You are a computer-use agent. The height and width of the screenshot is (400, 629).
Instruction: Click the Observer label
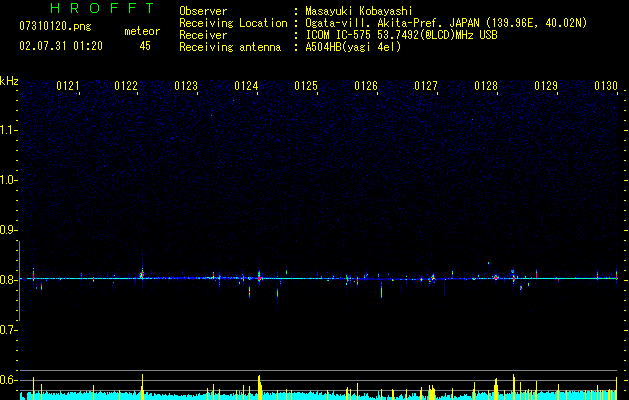click(x=203, y=11)
